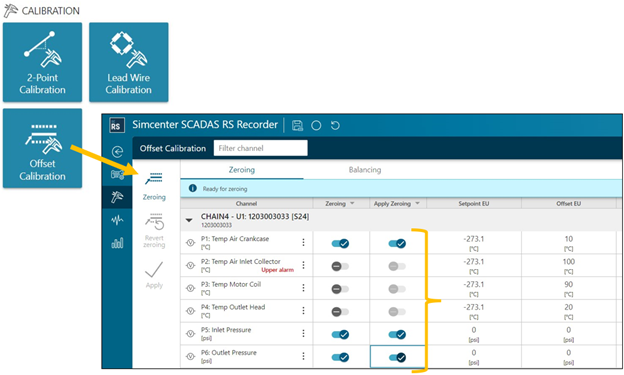Open the waveform sidebar icon
The height and width of the screenshot is (375, 624).
click(x=117, y=220)
